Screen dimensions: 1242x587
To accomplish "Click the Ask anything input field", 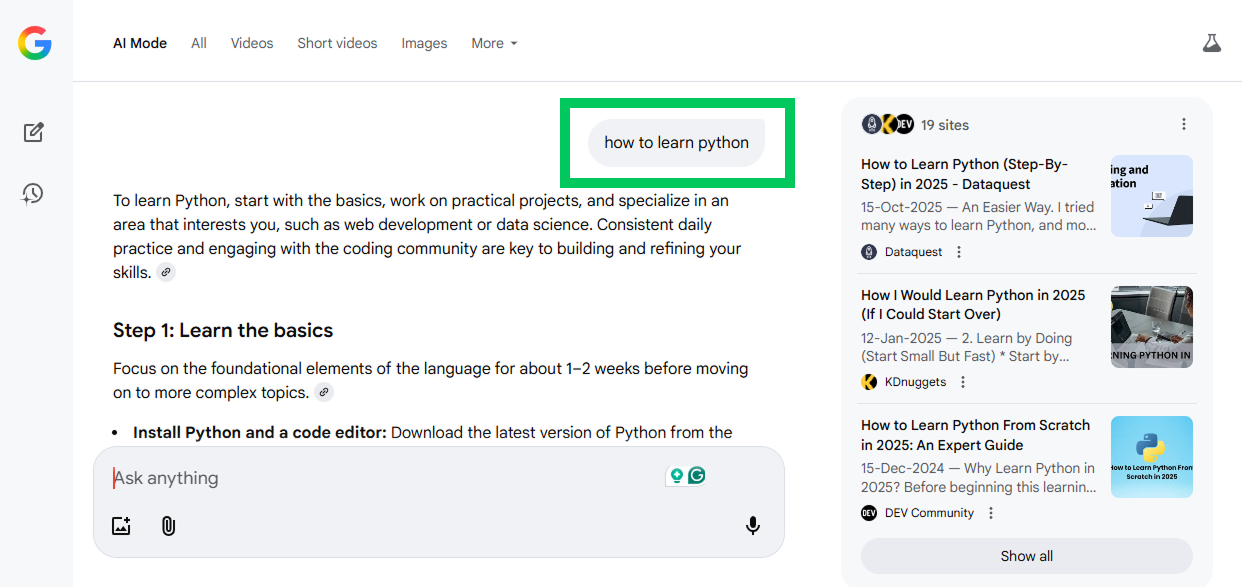I will 380,478.
